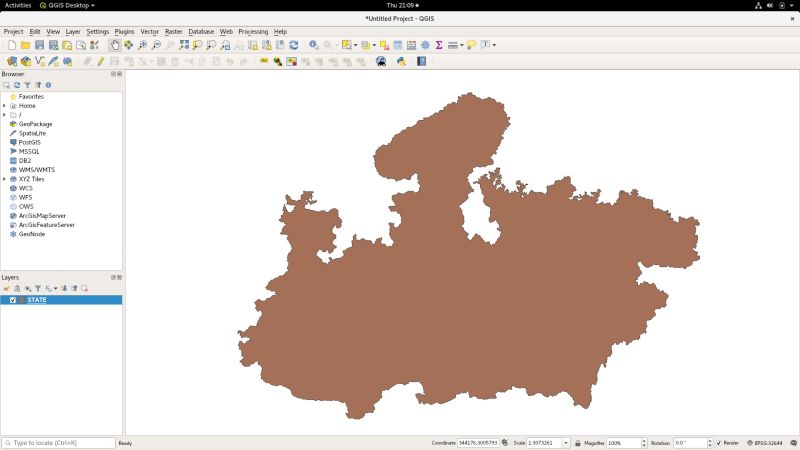Viewport: 800px width, 450px height.
Task: Select GeoPackage in the Browser
Action: pyautogui.click(x=35, y=124)
